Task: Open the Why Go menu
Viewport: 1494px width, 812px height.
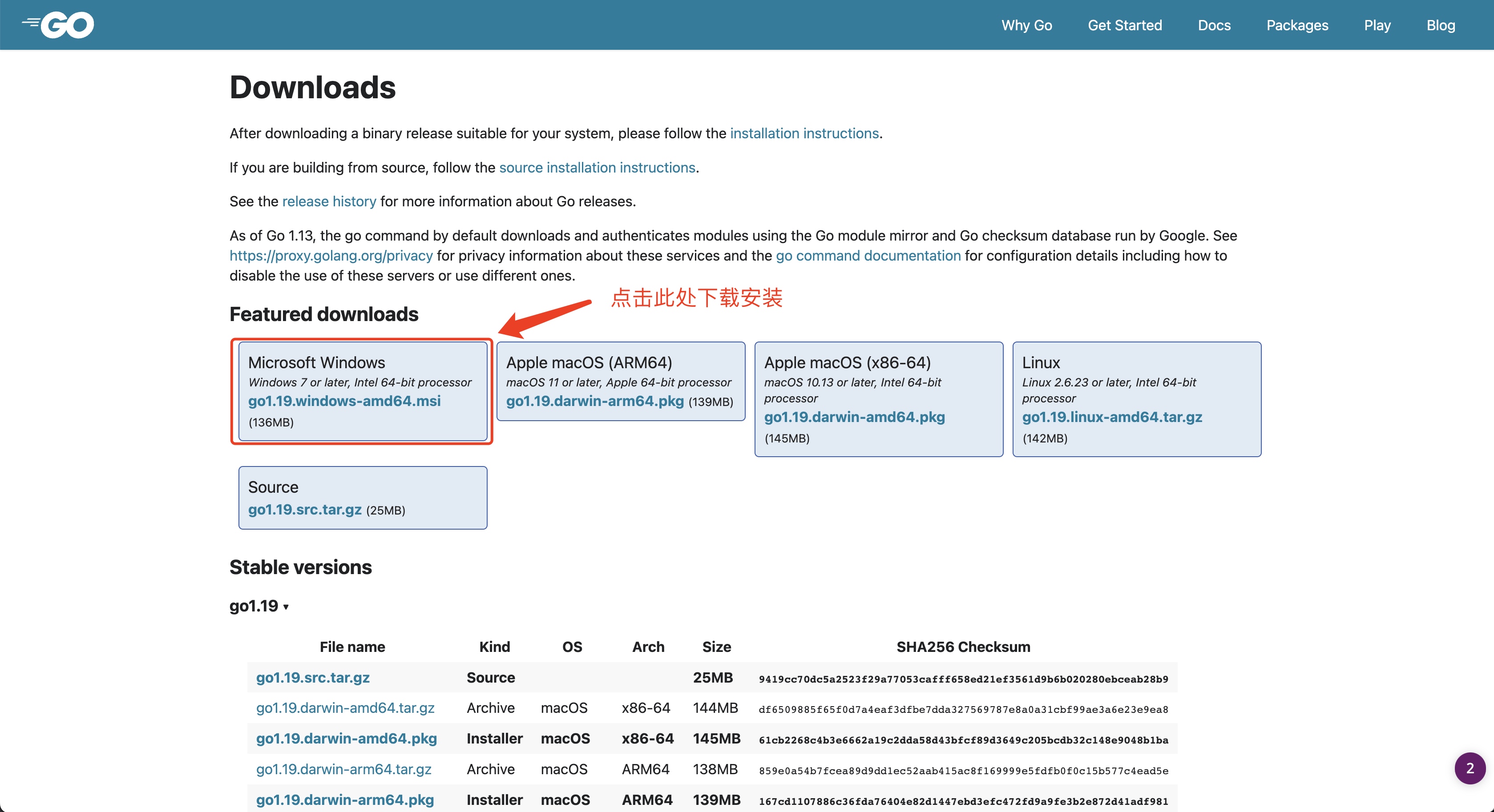Action: 1026,25
